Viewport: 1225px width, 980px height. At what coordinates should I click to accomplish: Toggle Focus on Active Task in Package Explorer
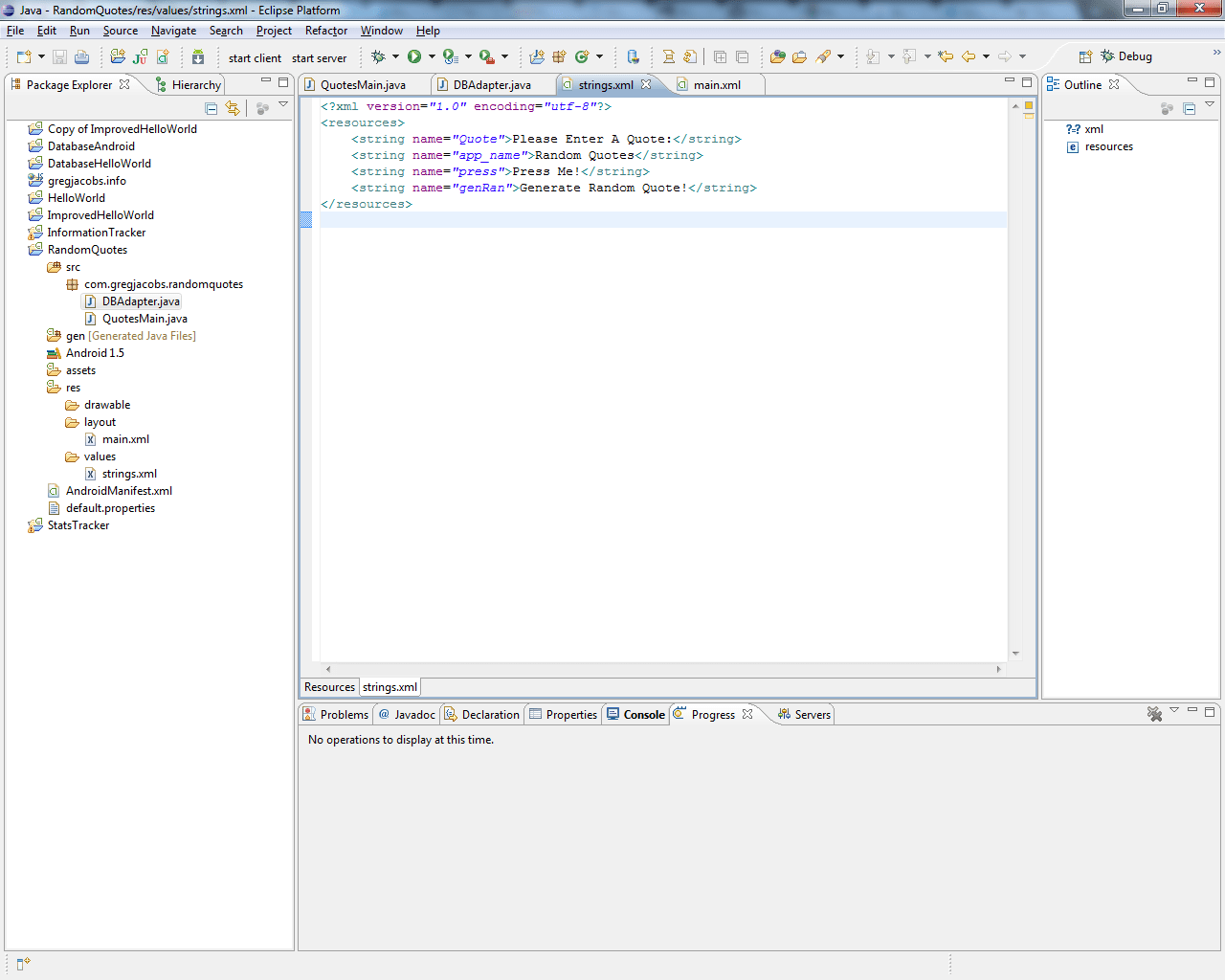[x=262, y=109]
